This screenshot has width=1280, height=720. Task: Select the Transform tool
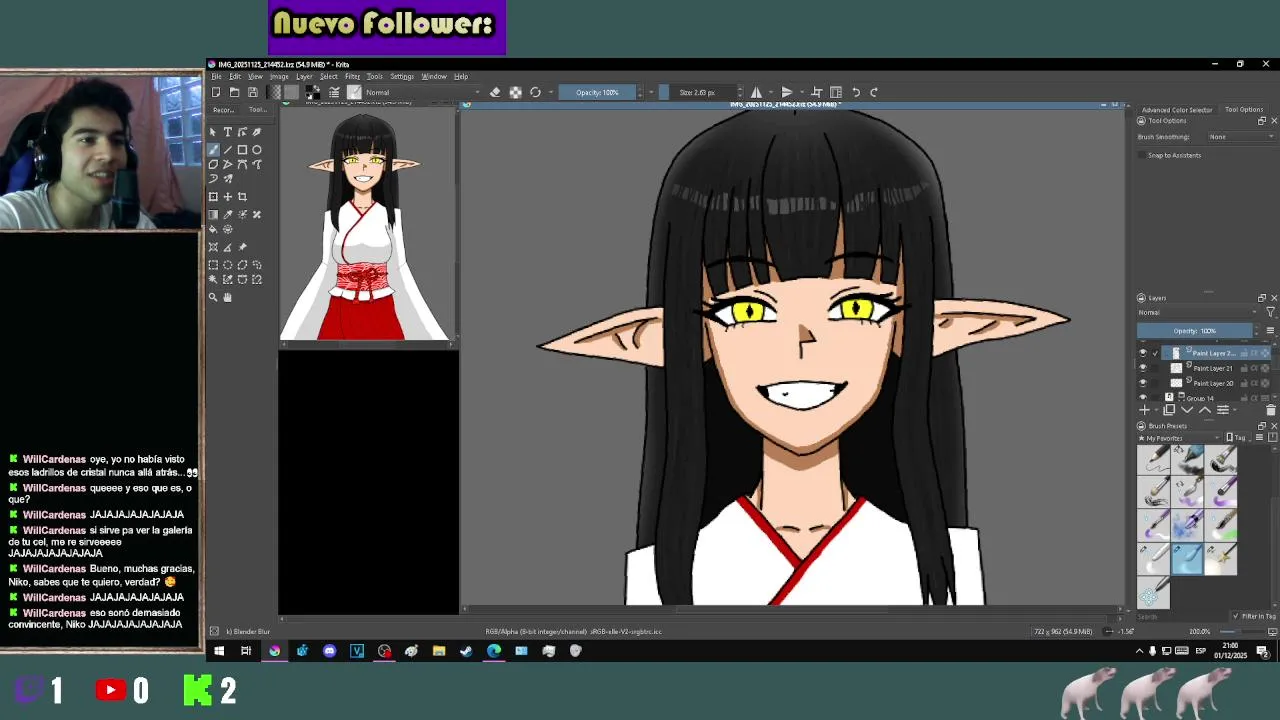tap(213, 197)
